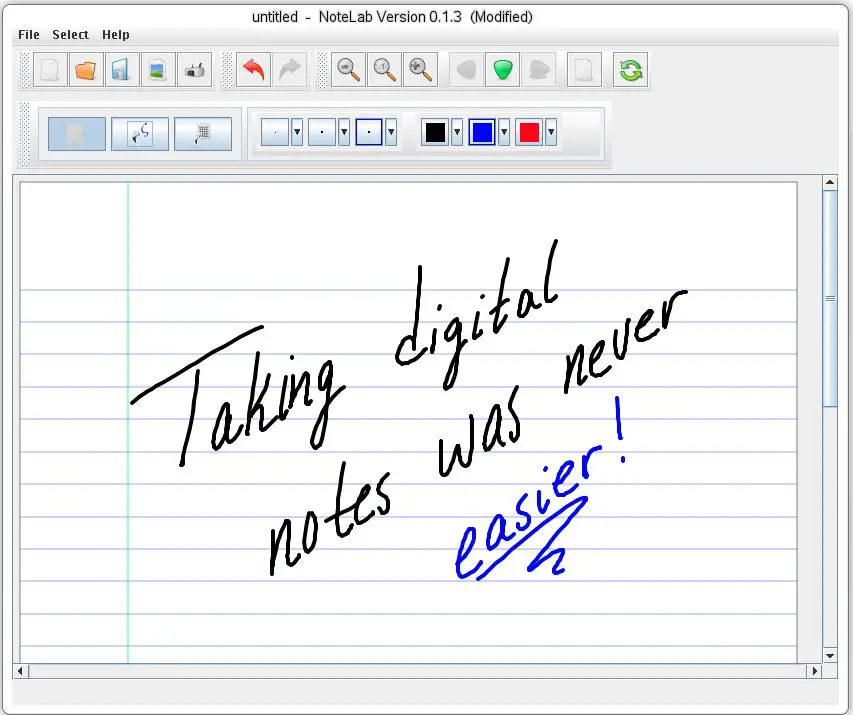Refresh the canvas with green arrows icon
Image resolution: width=853 pixels, height=715 pixels.
(x=631, y=70)
